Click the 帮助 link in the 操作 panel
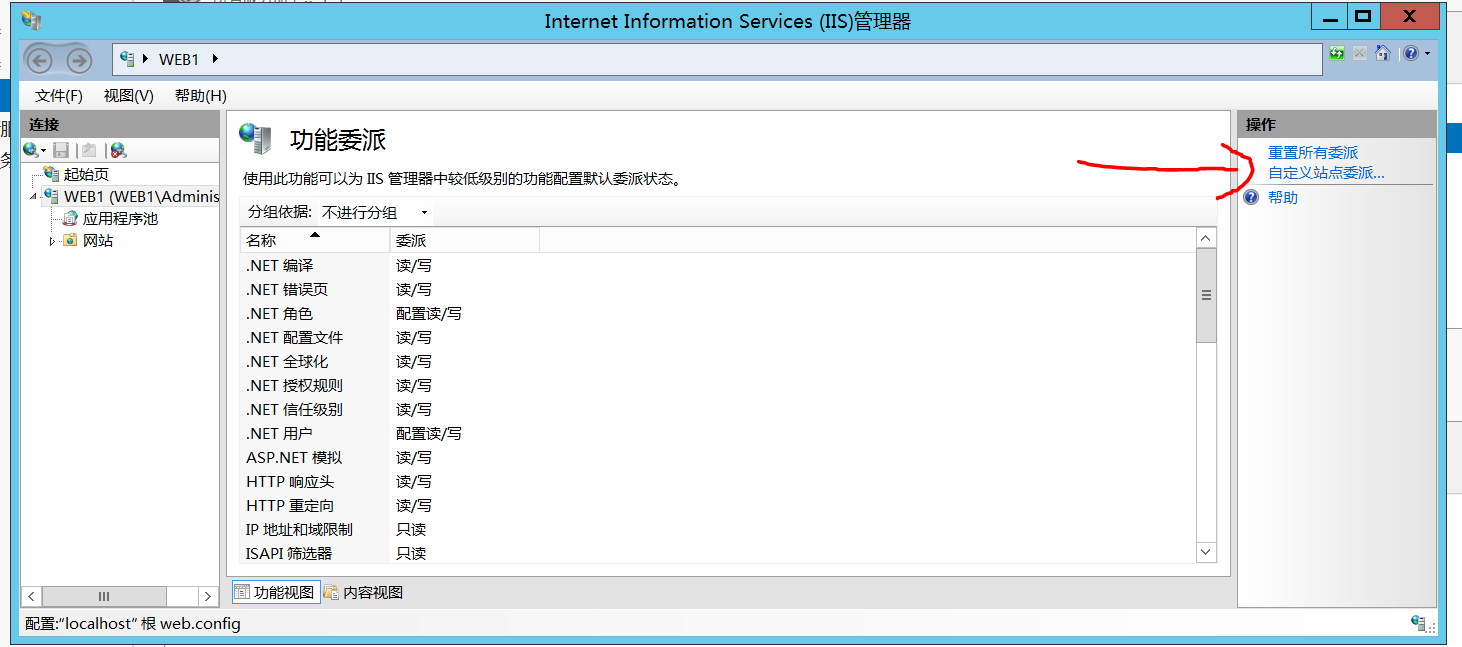Viewport: 1462px width, 647px height. click(1283, 197)
